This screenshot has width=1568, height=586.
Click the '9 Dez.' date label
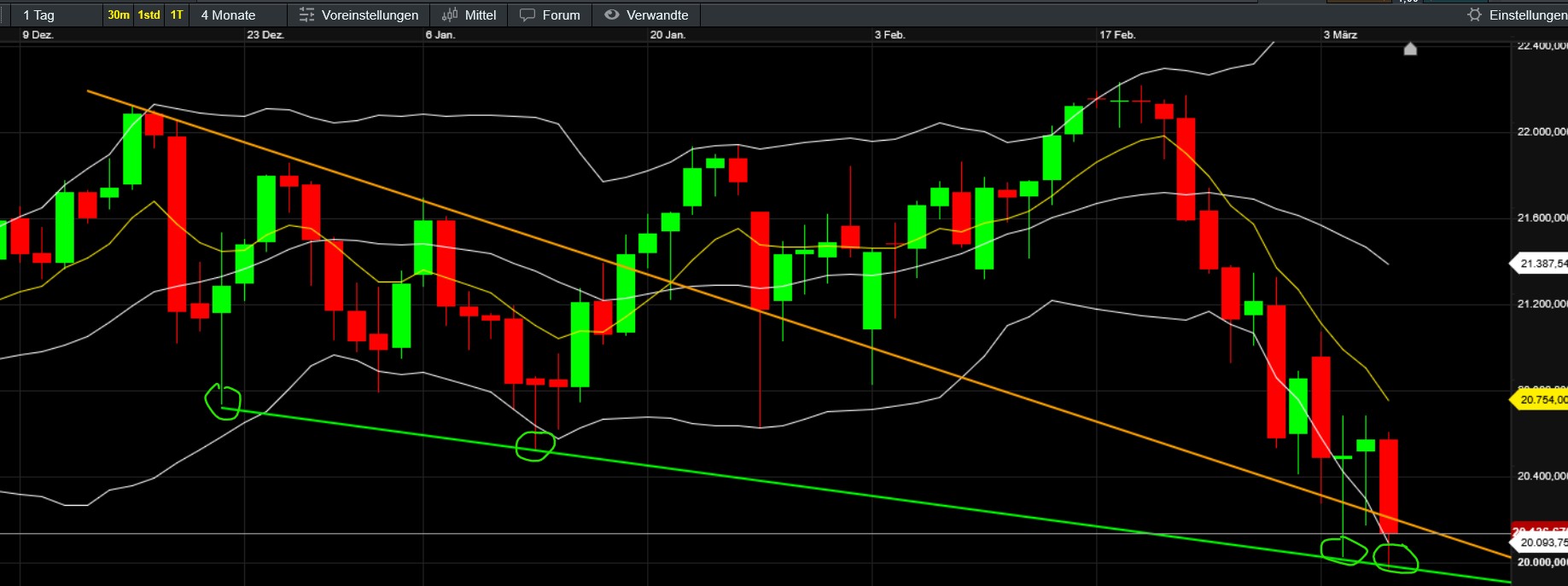pos(38,35)
